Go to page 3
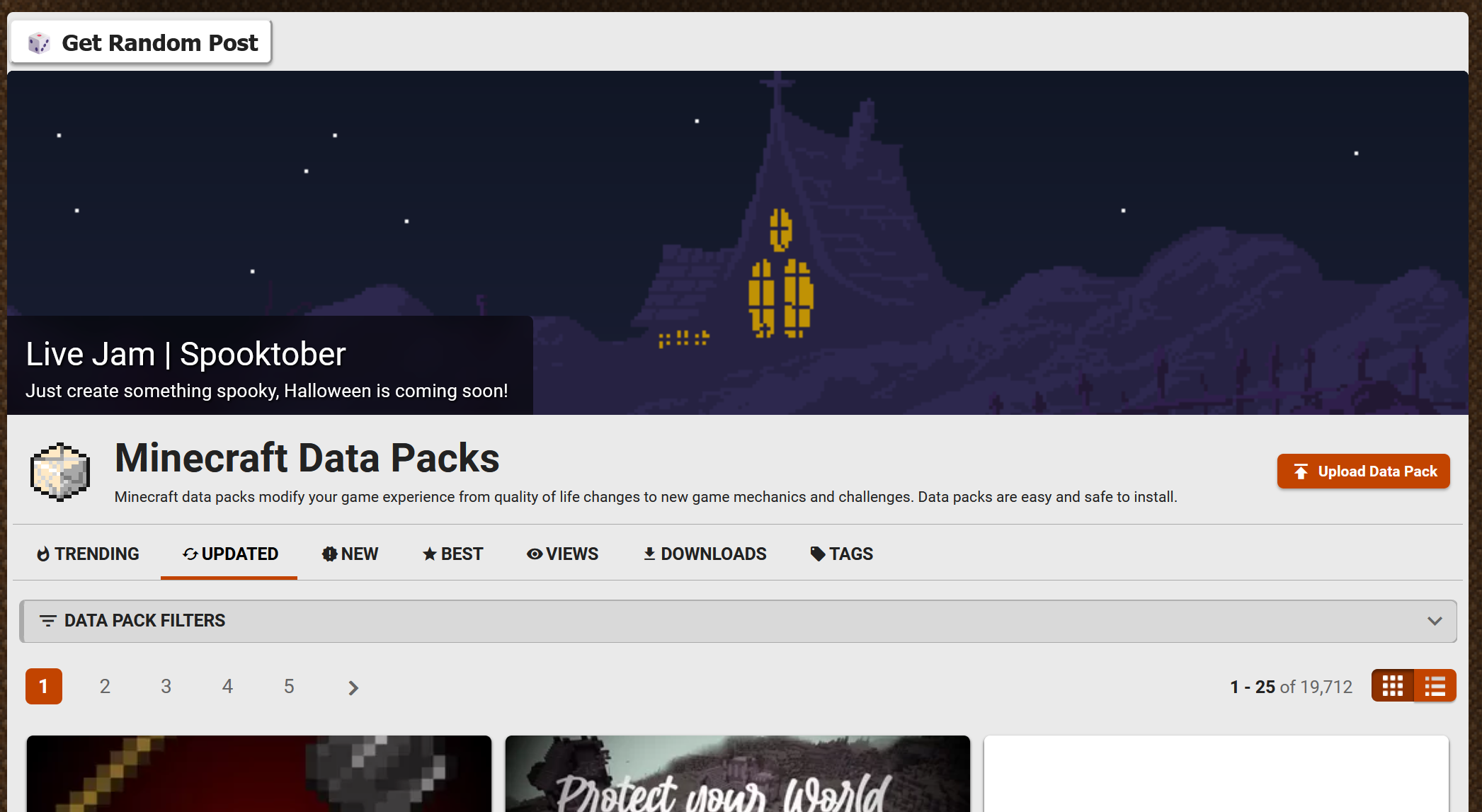This screenshot has width=1482, height=812. (166, 686)
